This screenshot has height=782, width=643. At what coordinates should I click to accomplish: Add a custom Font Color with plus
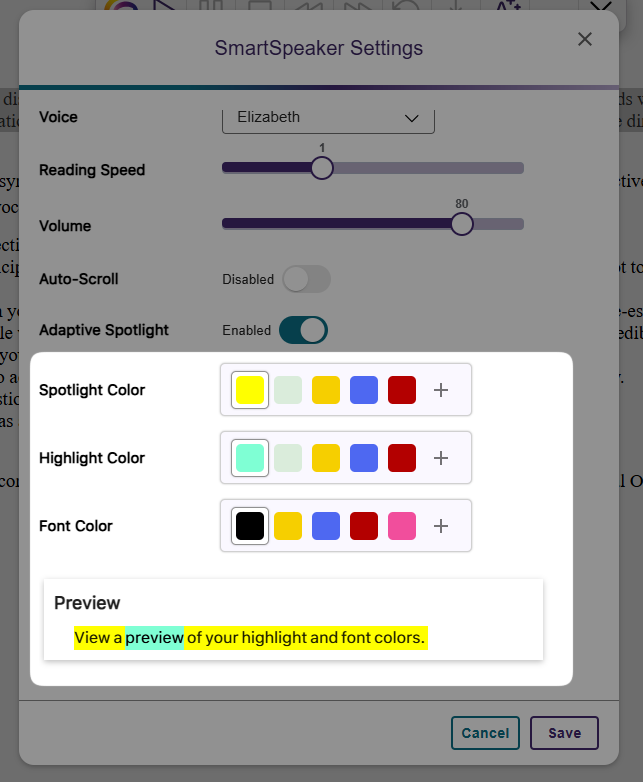441,526
